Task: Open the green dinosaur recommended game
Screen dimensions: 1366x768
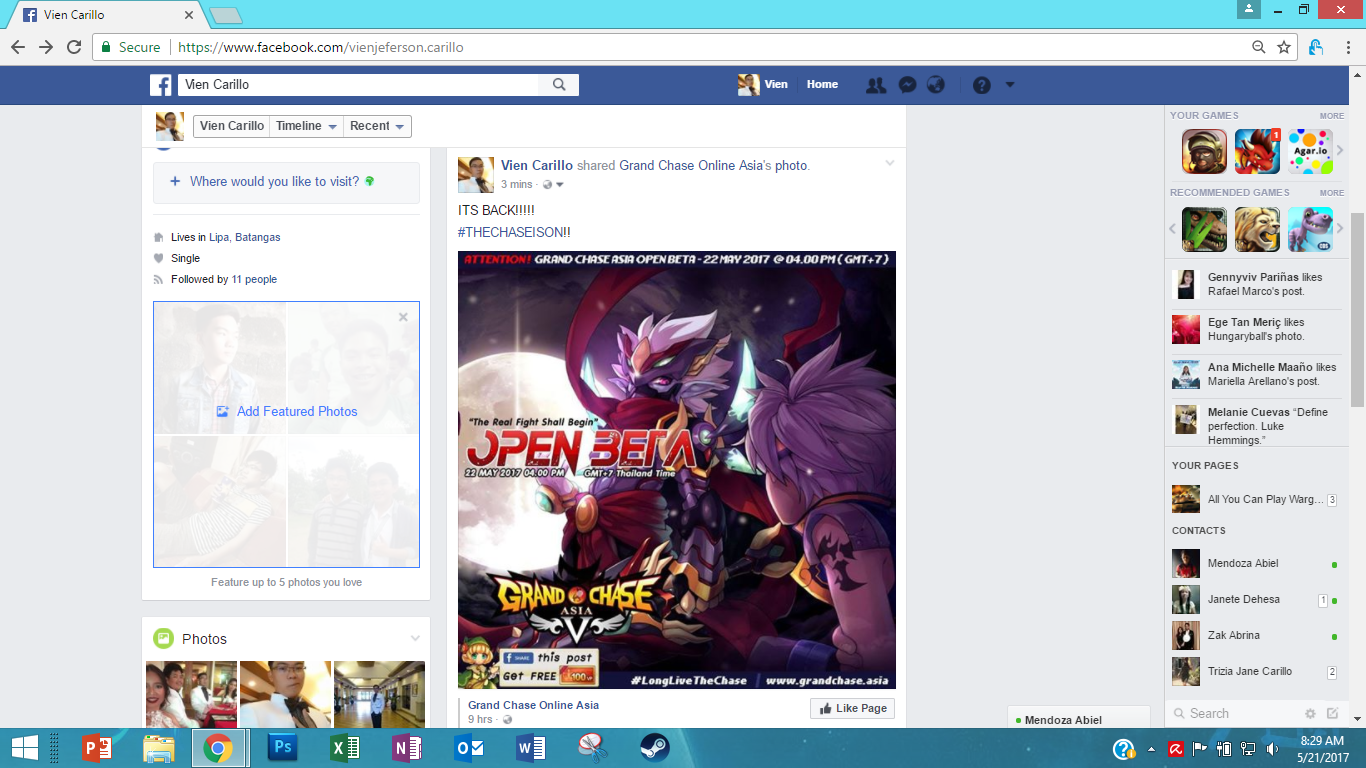Action: pos(1204,229)
